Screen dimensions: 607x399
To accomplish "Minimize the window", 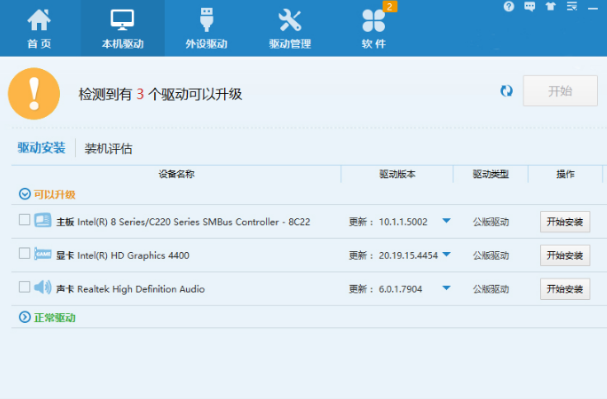I will tap(593, 8).
